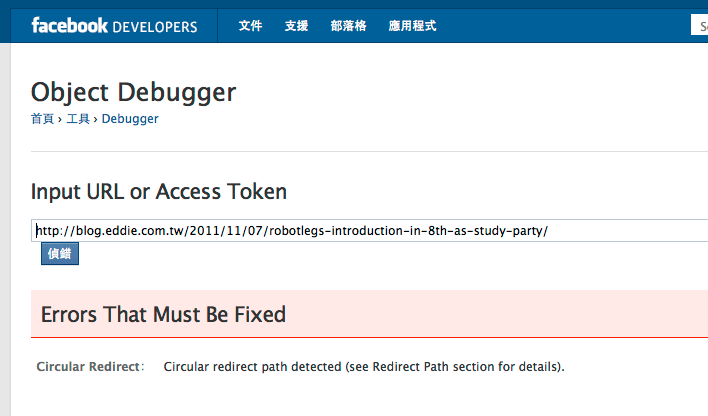Screen dimensions: 708x416
Task: Select the Circular Redirect label
Action: point(90,367)
